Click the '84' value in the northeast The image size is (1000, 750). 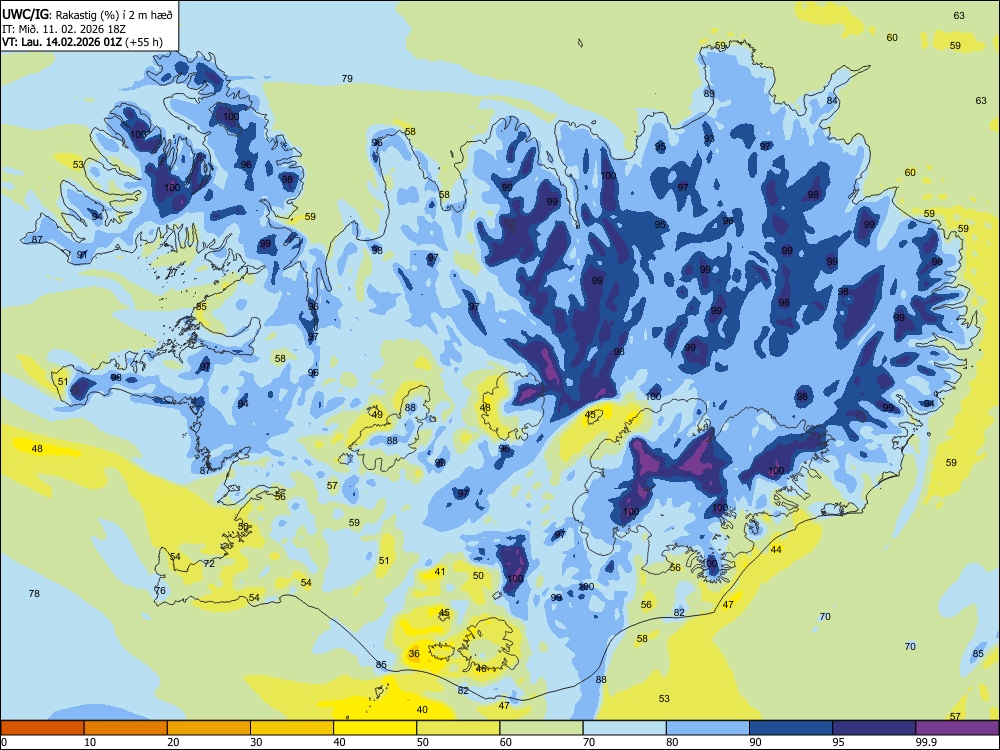point(832,100)
